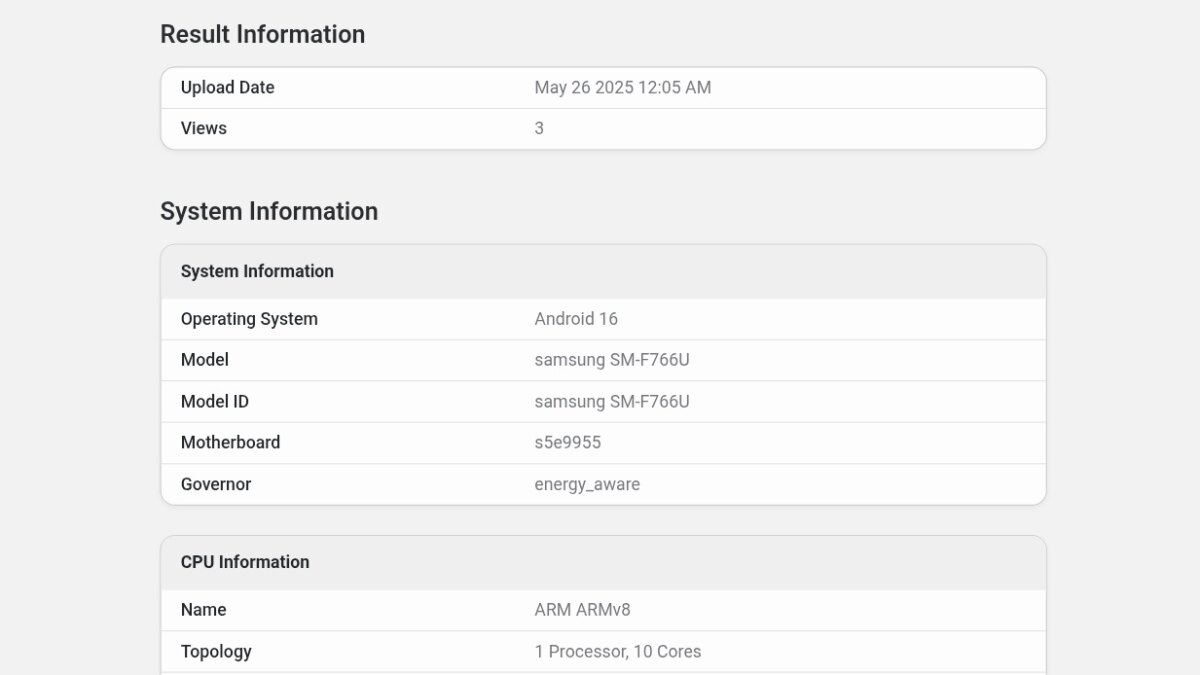This screenshot has height=675, width=1200.
Task: Select the Motherboard label
Action: tap(230, 442)
